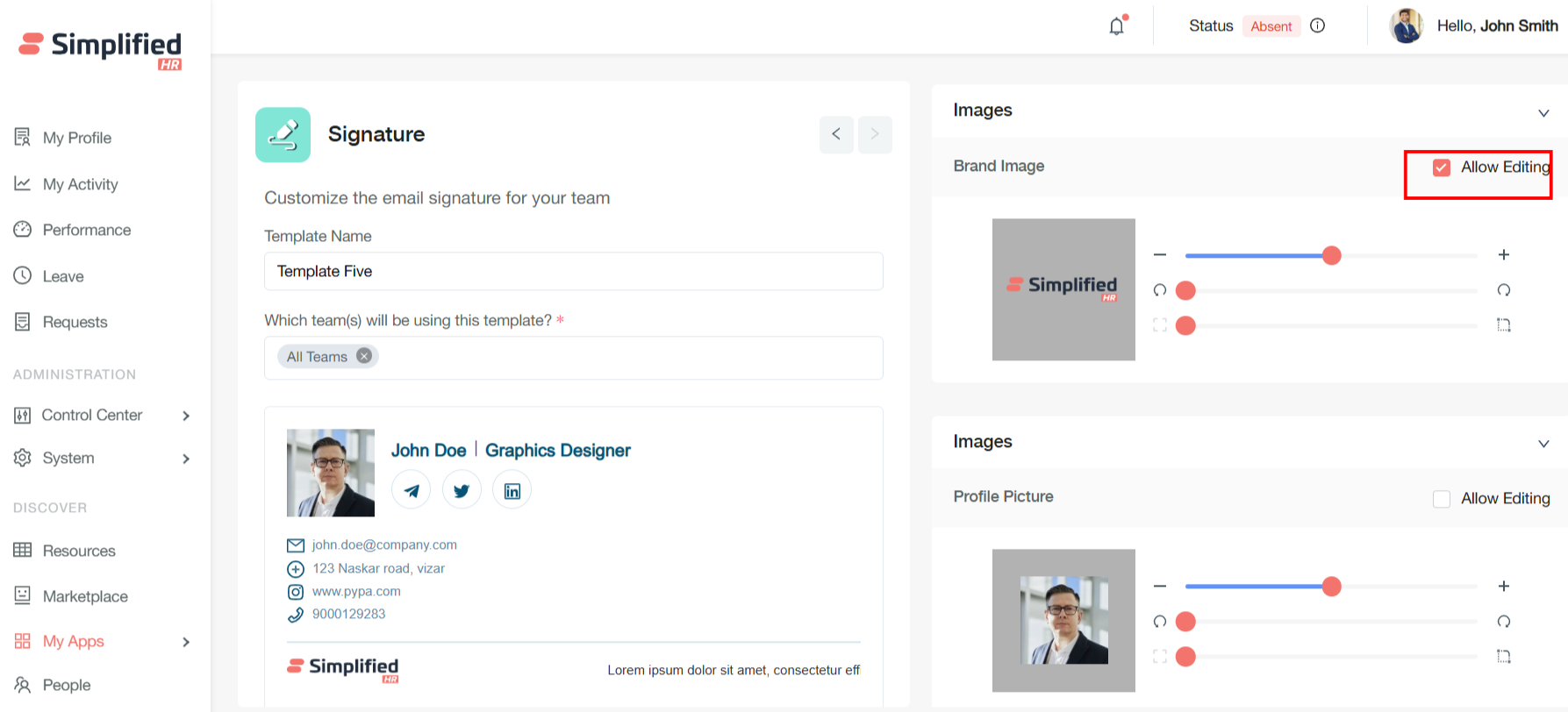
Task: Click plus icon to enlarge Brand Image
Action: click(x=1503, y=255)
